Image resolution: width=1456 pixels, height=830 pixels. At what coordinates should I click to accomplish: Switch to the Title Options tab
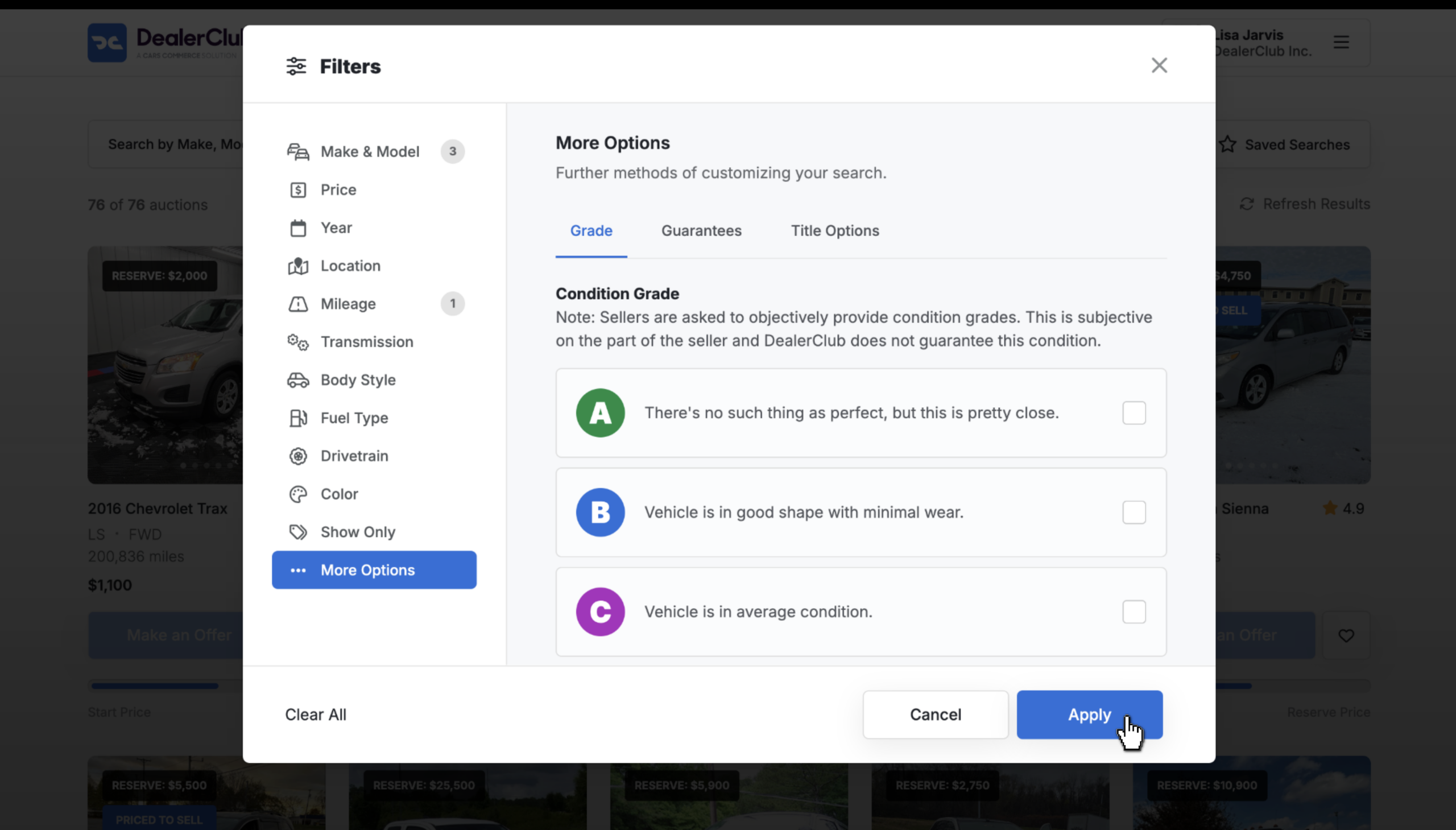coord(835,231)
